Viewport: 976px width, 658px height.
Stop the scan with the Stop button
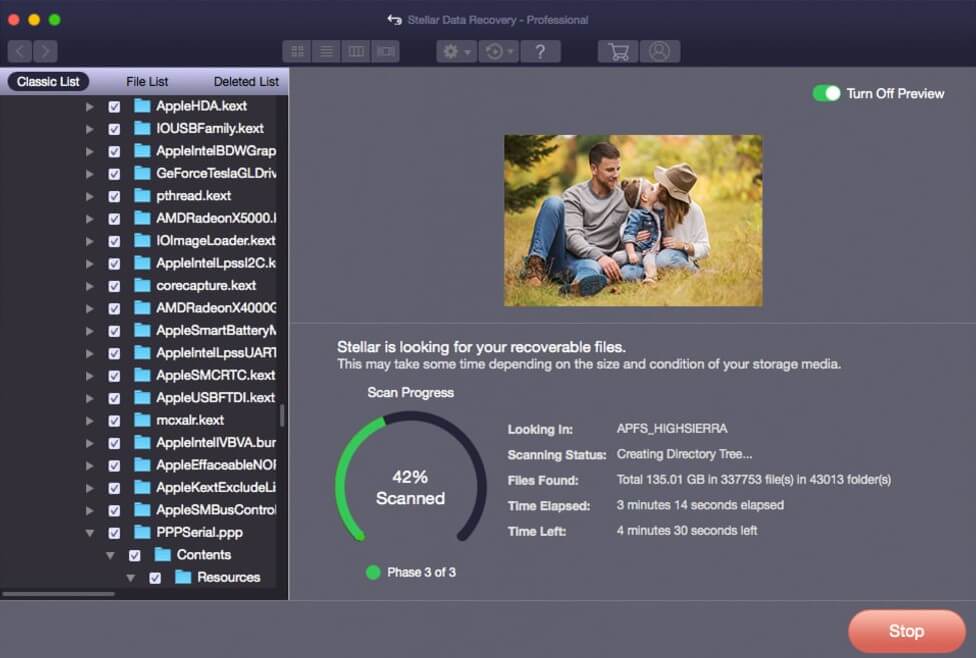[x=906, y=631]
